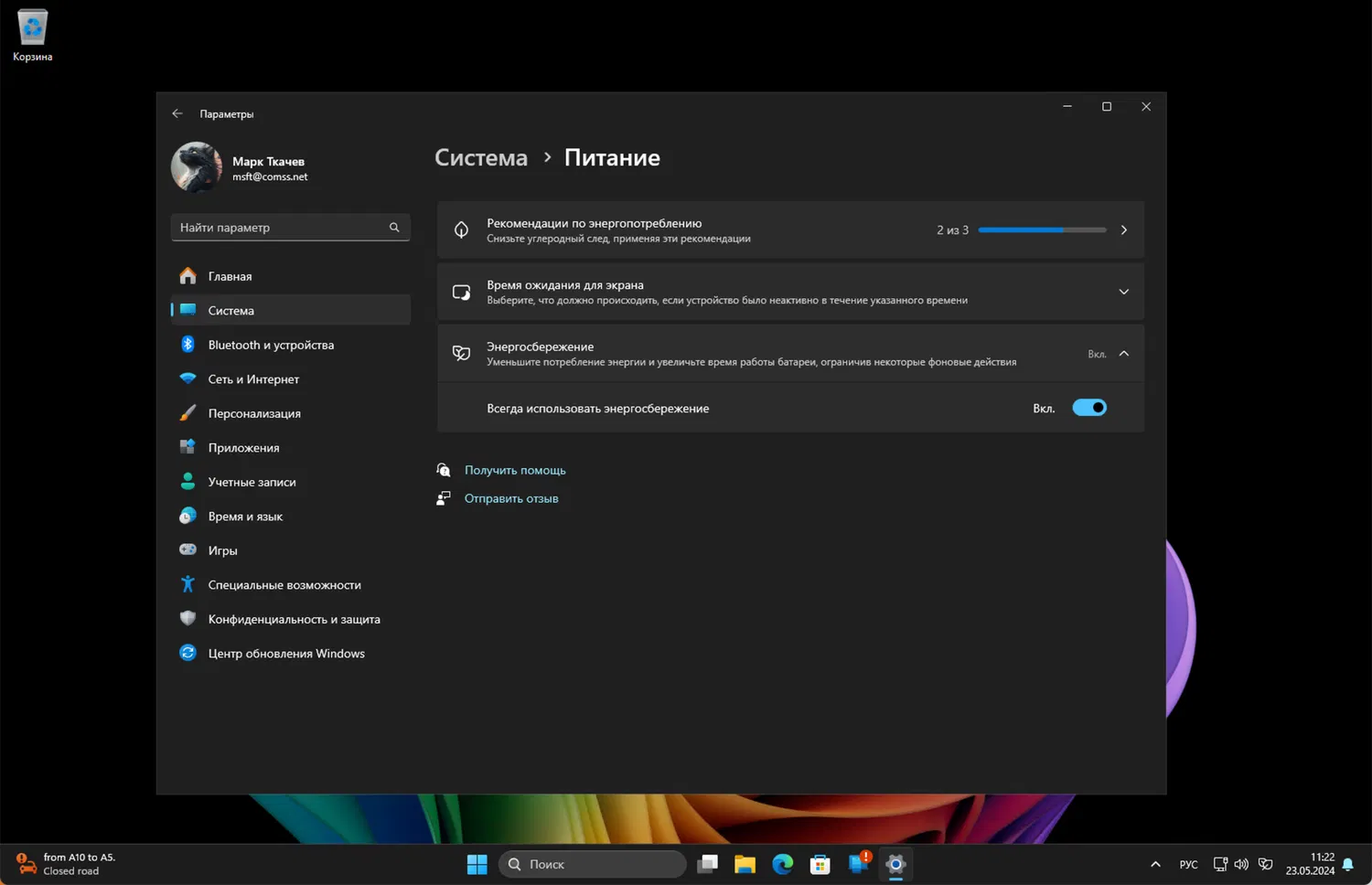The width and height of the screenshot is (1372, 885).
Task: Click the Windows Start button
Action: pos(477,864)
